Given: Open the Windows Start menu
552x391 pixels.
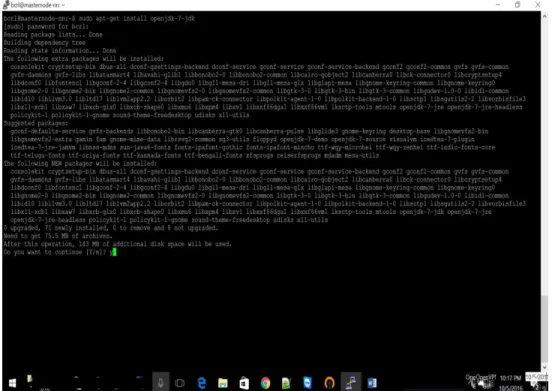Looking at the screenshot, I should [x=12, y=383].
